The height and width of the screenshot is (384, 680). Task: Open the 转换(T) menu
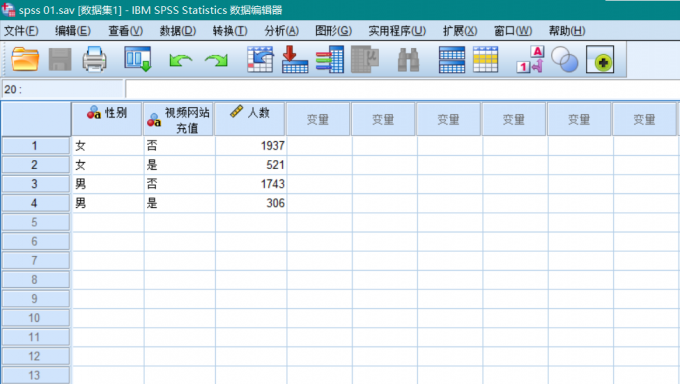230,31
